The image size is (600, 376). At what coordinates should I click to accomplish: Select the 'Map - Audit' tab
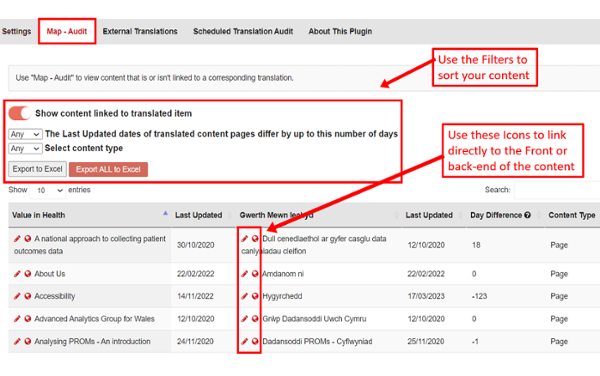pyautogui.click(x=67, y=31)
